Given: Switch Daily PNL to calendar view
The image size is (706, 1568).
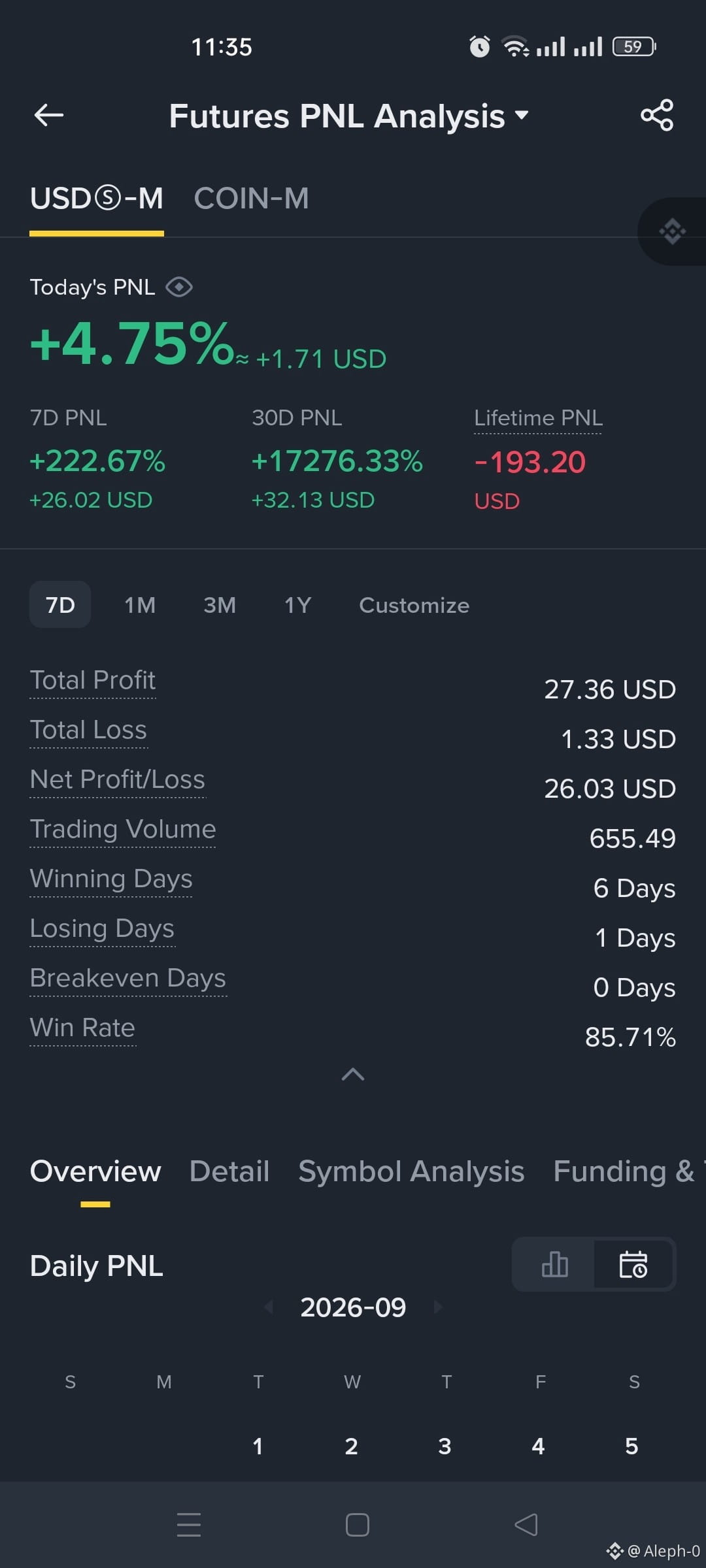Looking at the screenshot, I should (x=633, y=1264).
